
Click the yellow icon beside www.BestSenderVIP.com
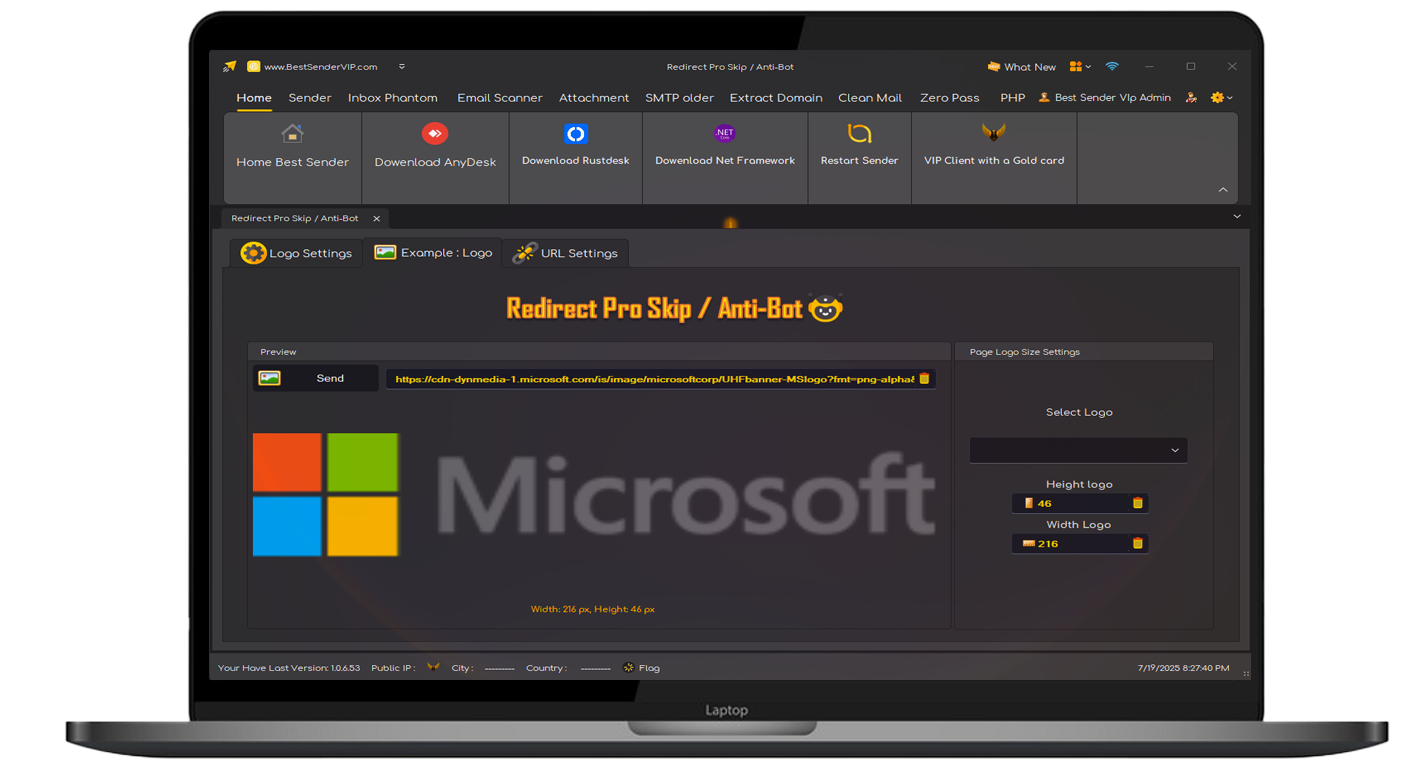pyautogui.click(x=254, y=67)
